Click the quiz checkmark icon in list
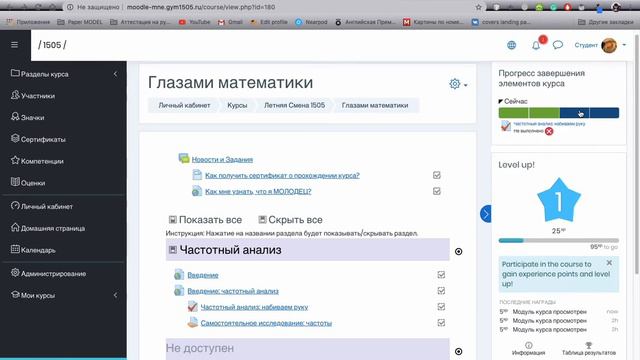 (192, 306)
